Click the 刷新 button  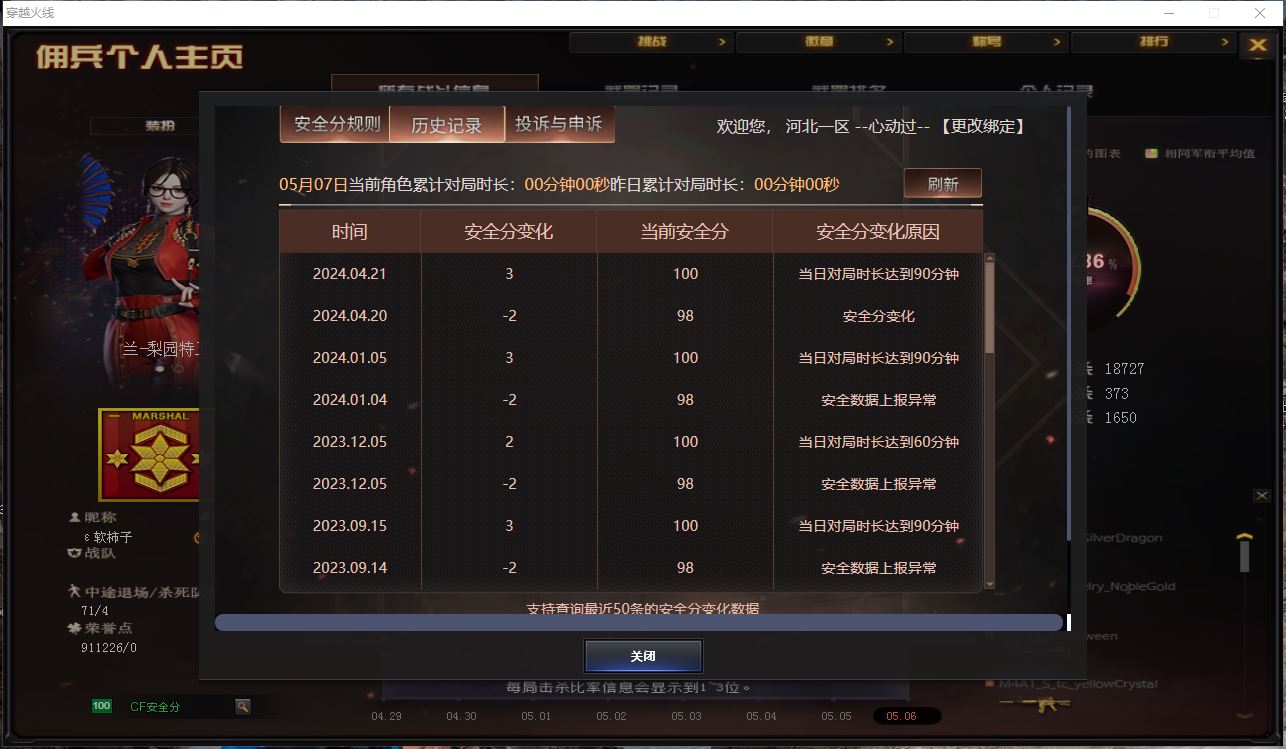942,183
